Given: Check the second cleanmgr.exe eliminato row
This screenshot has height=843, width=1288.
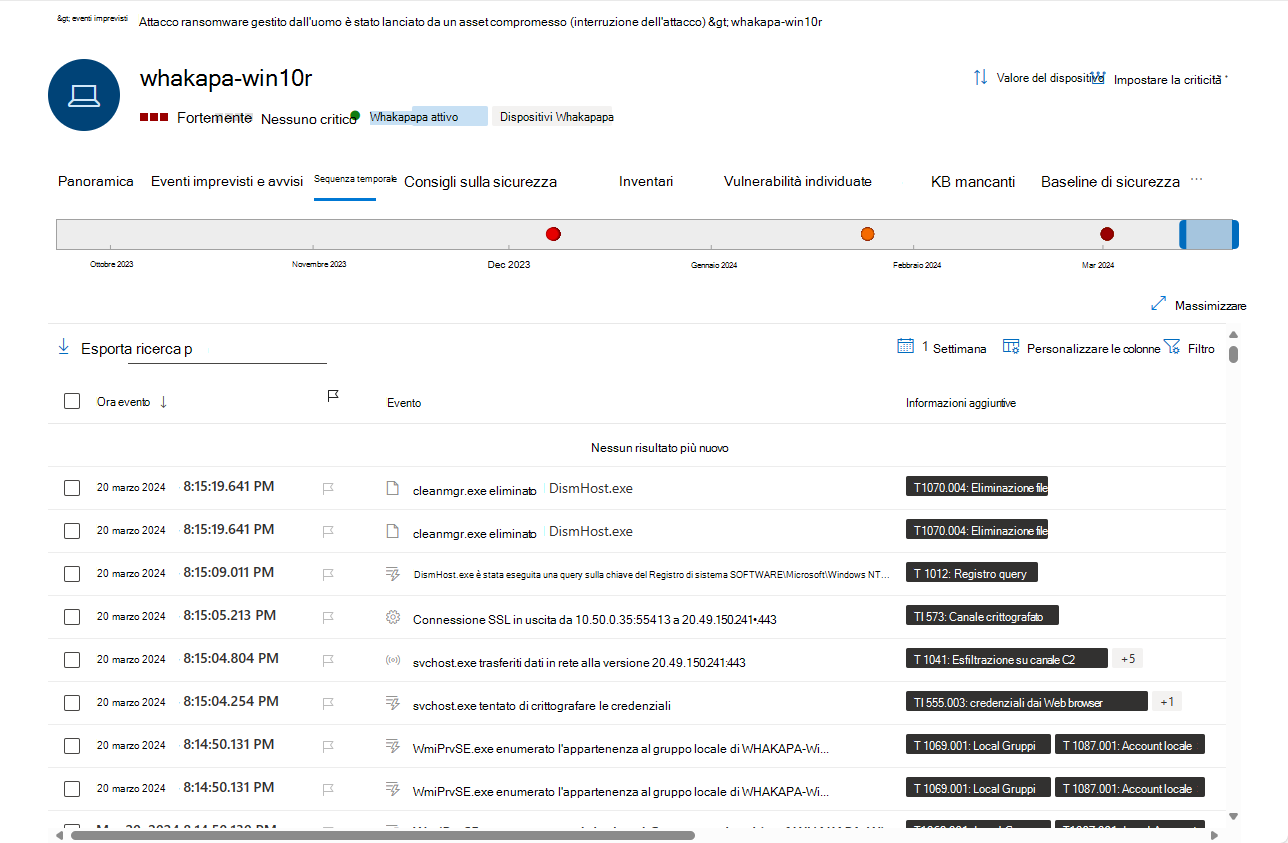Looking at the screenshot, I should pos(72,531).
